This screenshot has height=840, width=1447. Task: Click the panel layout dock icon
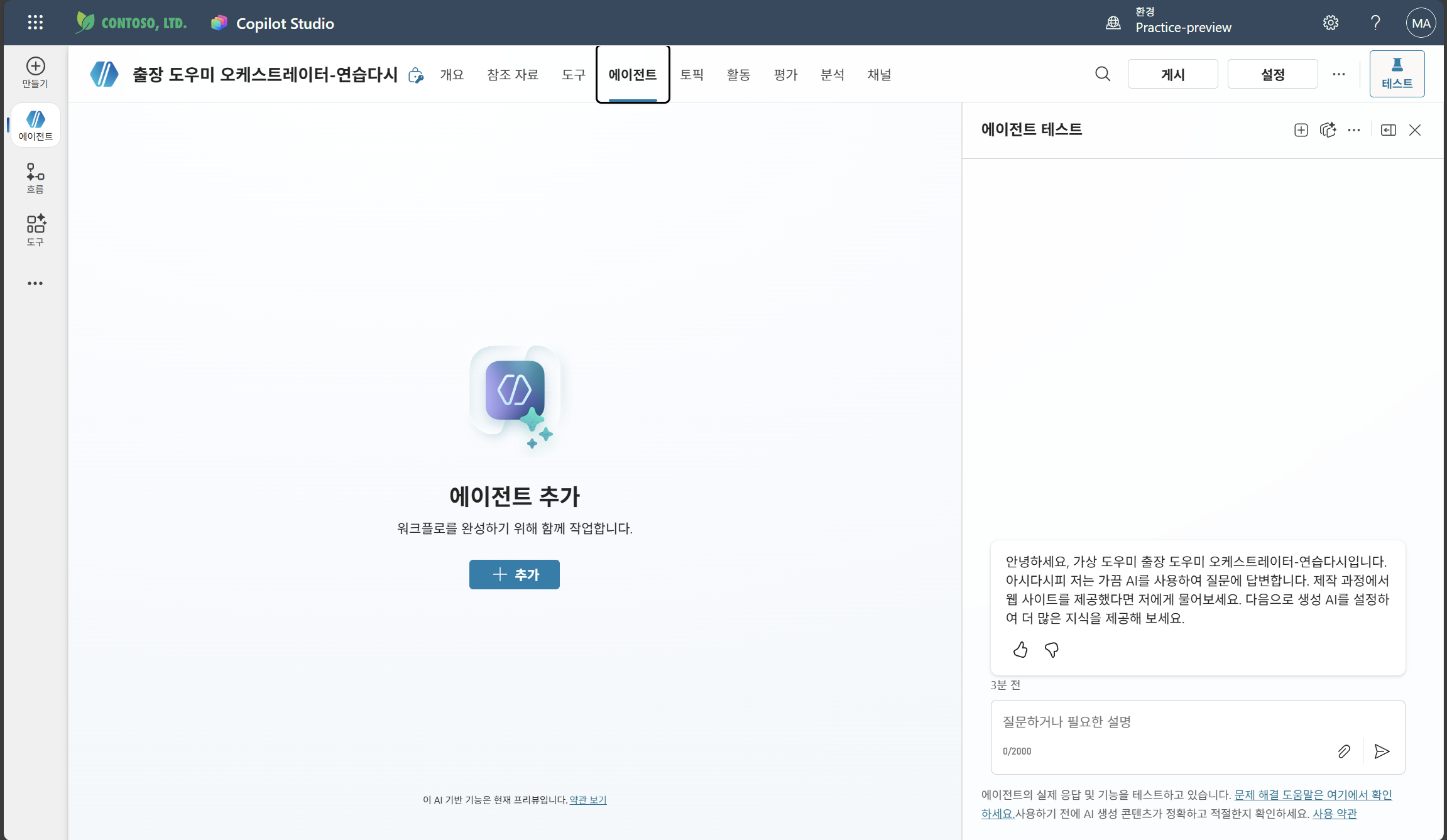tap(1389, 130)
